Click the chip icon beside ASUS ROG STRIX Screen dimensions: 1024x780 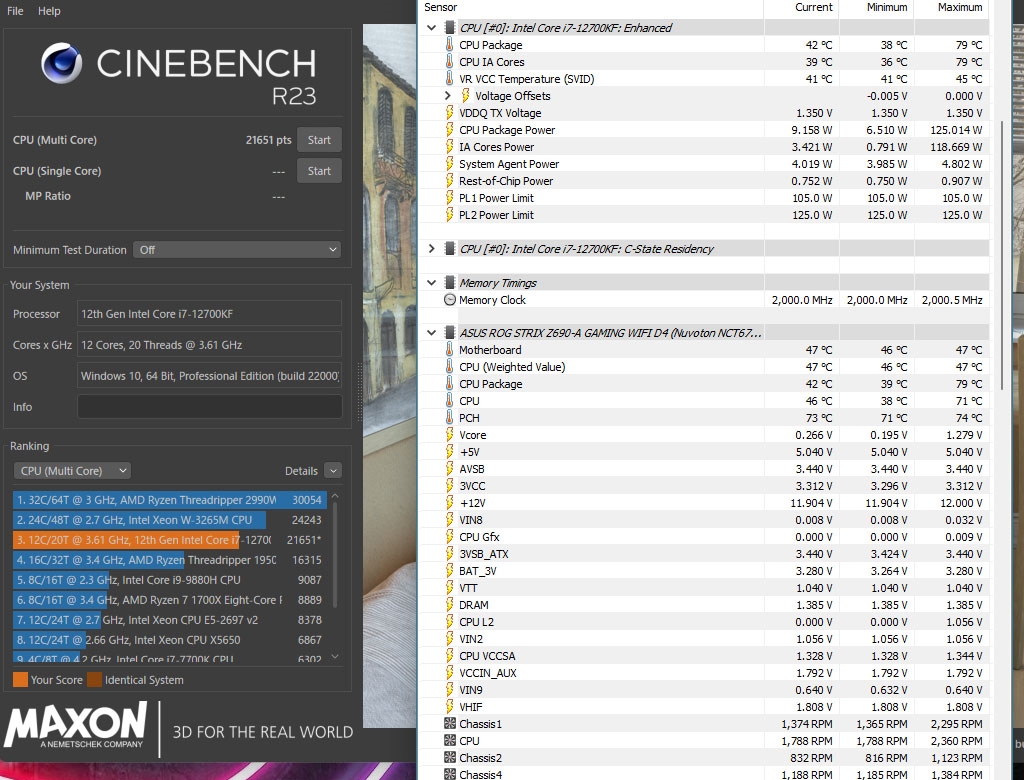(449, 333)
